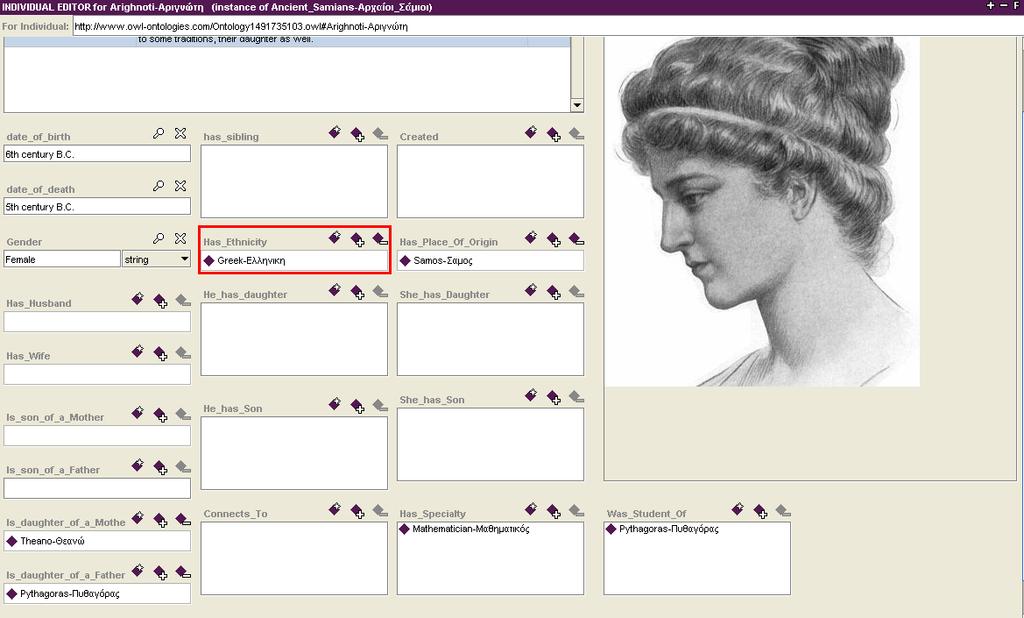Add an existing instance to Is_son_of_a_Mother

coord(161,414)
